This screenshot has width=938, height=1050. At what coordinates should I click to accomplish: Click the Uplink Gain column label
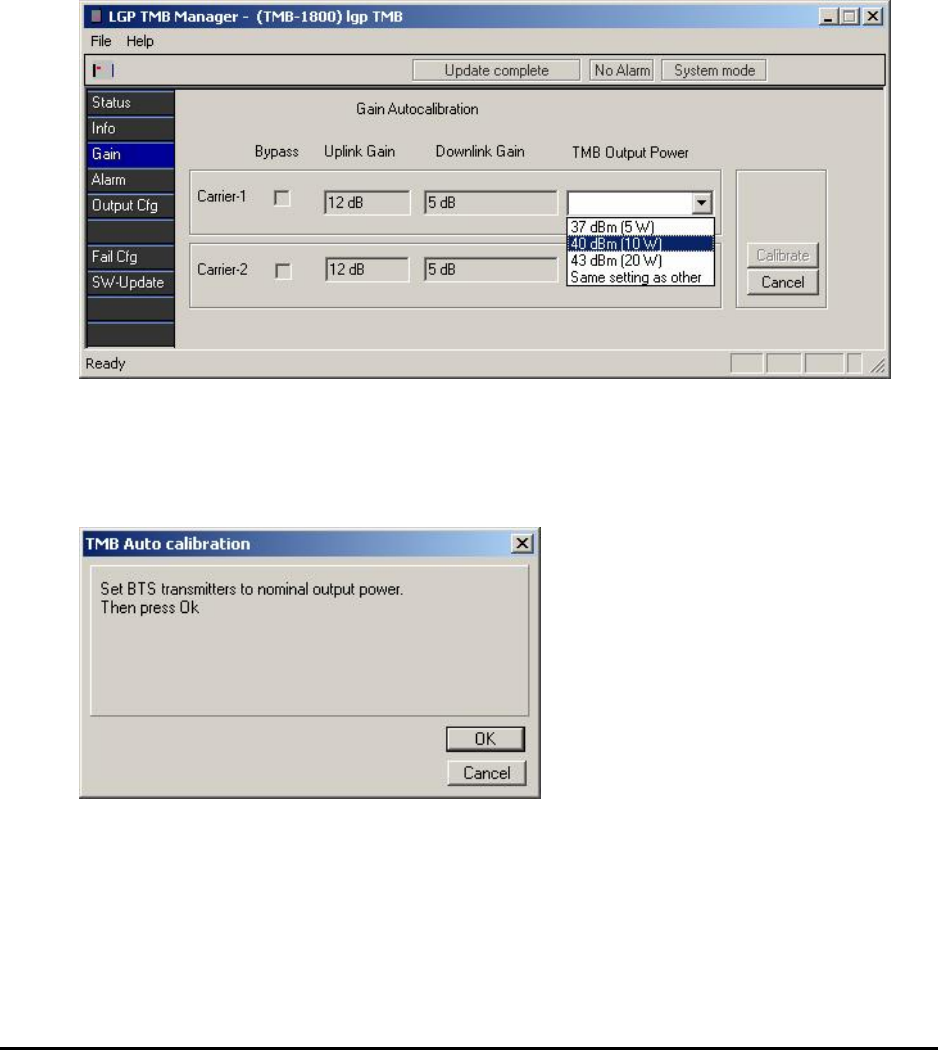point(360,151)
